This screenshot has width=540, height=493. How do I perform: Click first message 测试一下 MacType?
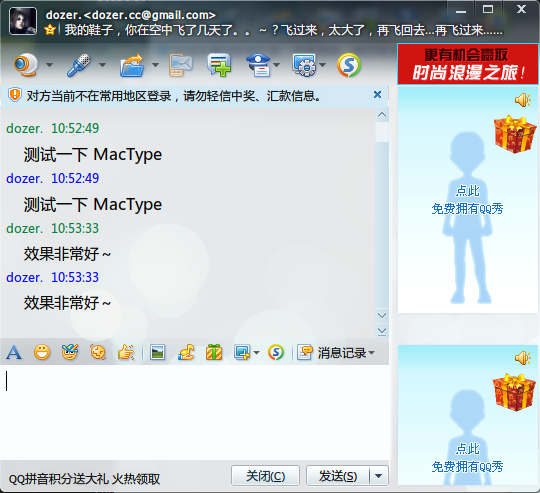tap(93, 155)
